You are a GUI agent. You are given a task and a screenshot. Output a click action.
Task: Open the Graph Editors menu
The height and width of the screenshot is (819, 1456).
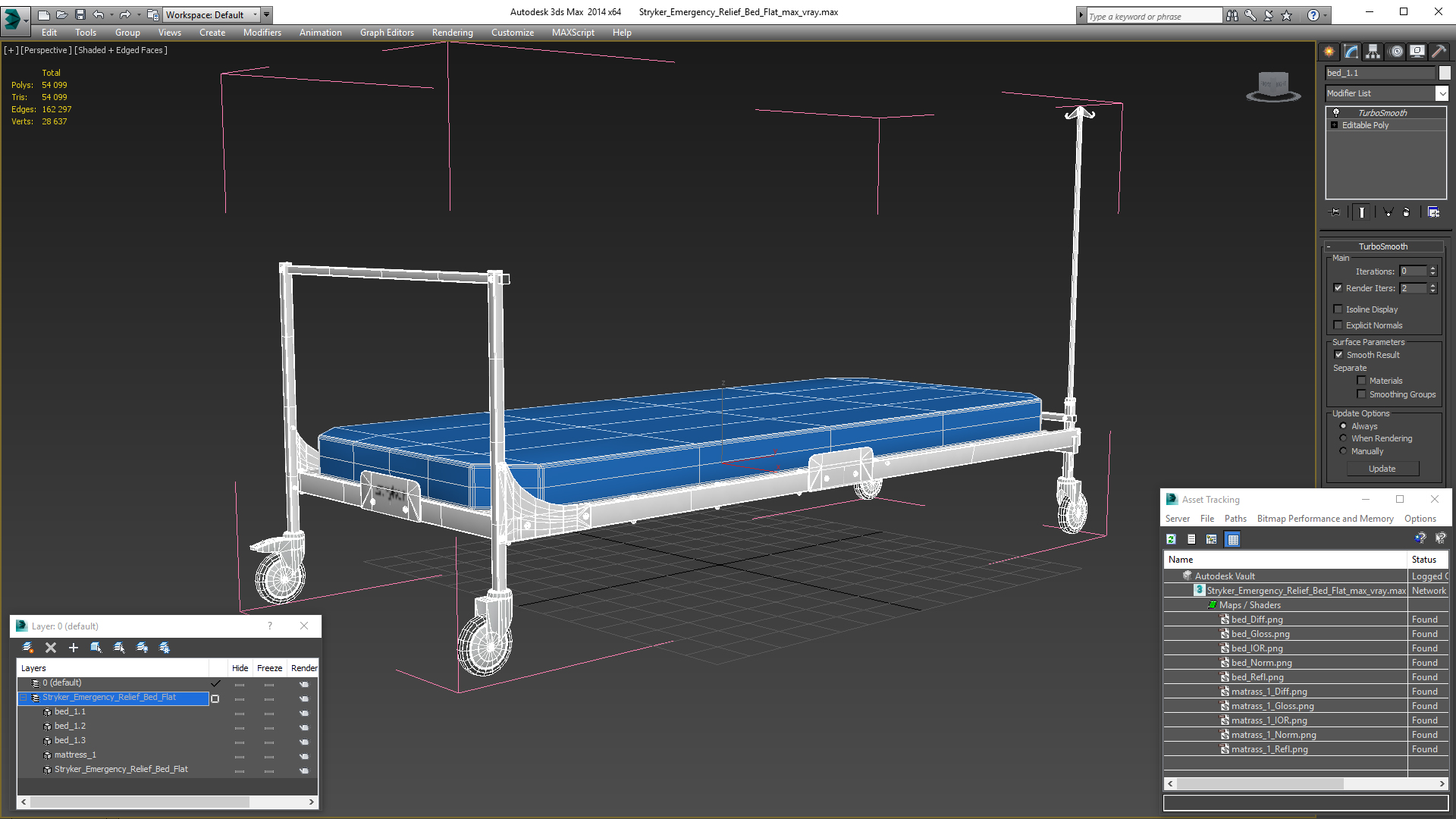(387, 33)
